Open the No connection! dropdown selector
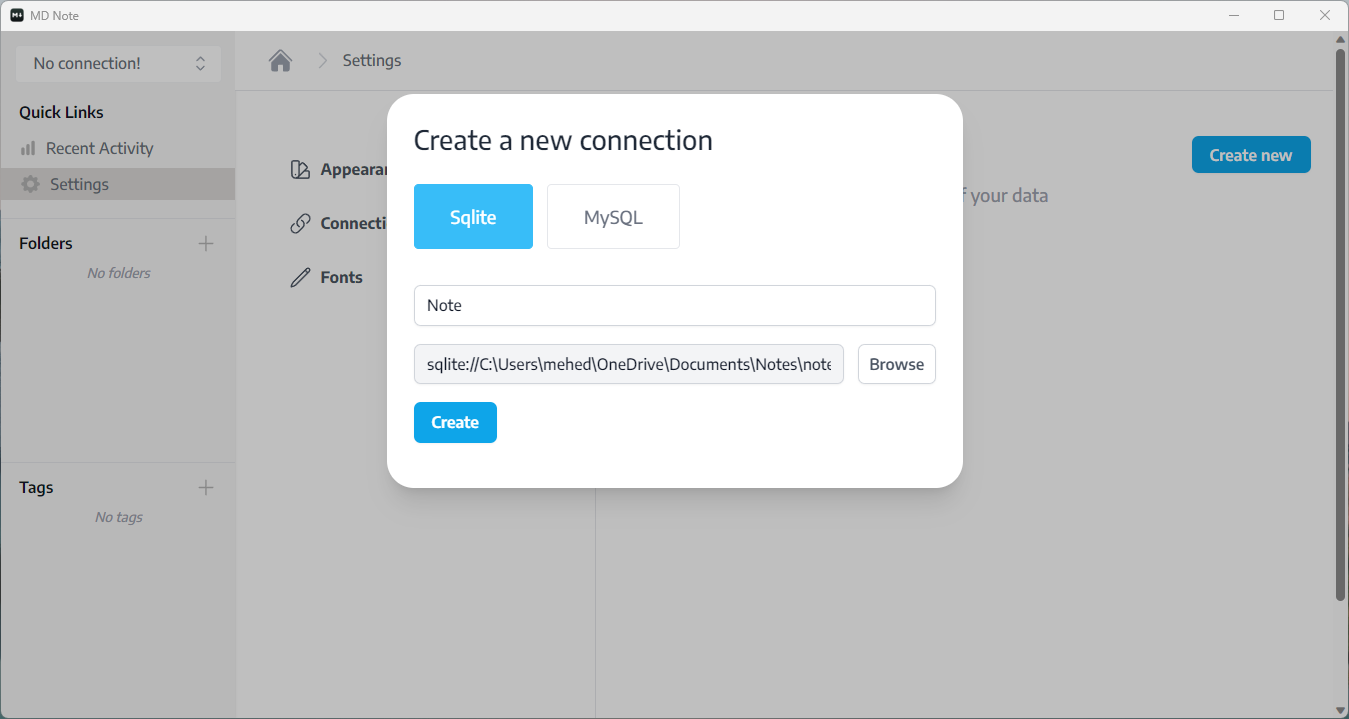 tap(118, 63)
